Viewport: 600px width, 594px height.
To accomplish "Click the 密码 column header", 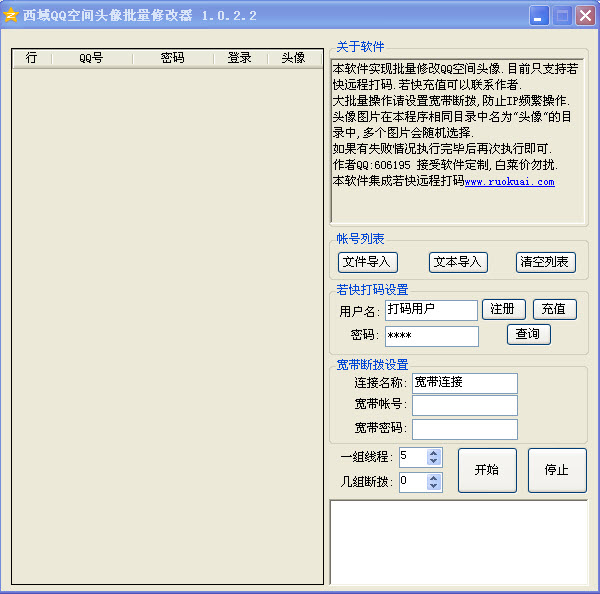I will [173, 59].
